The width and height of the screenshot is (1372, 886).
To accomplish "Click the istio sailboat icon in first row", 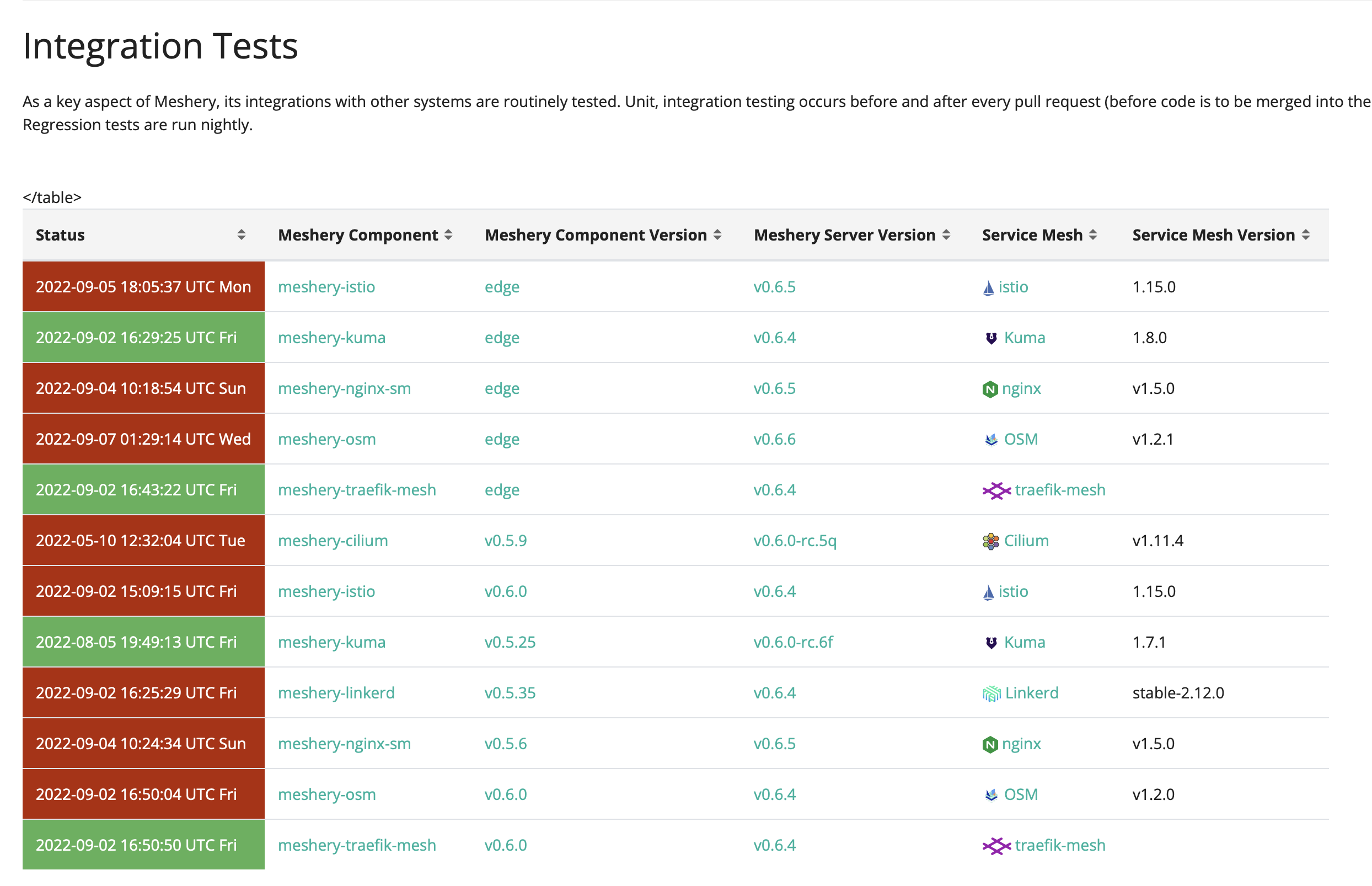I will tap(988, 287).
